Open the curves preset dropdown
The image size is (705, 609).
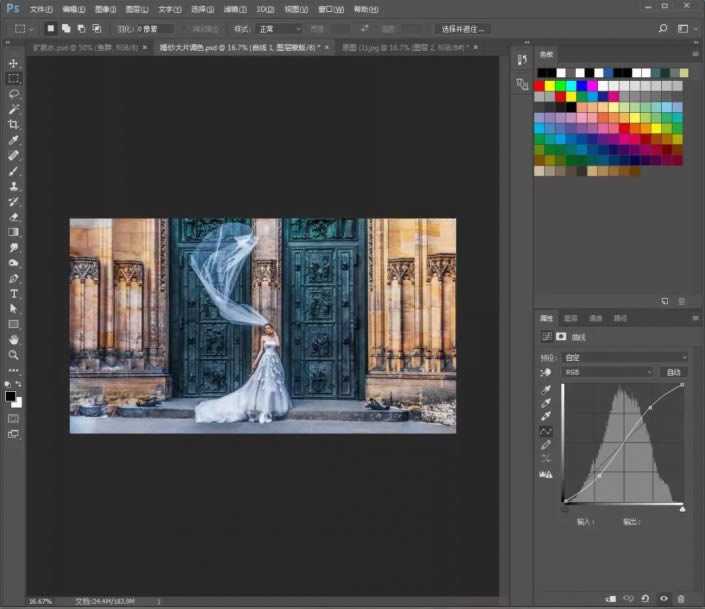(x=624, y=357)
